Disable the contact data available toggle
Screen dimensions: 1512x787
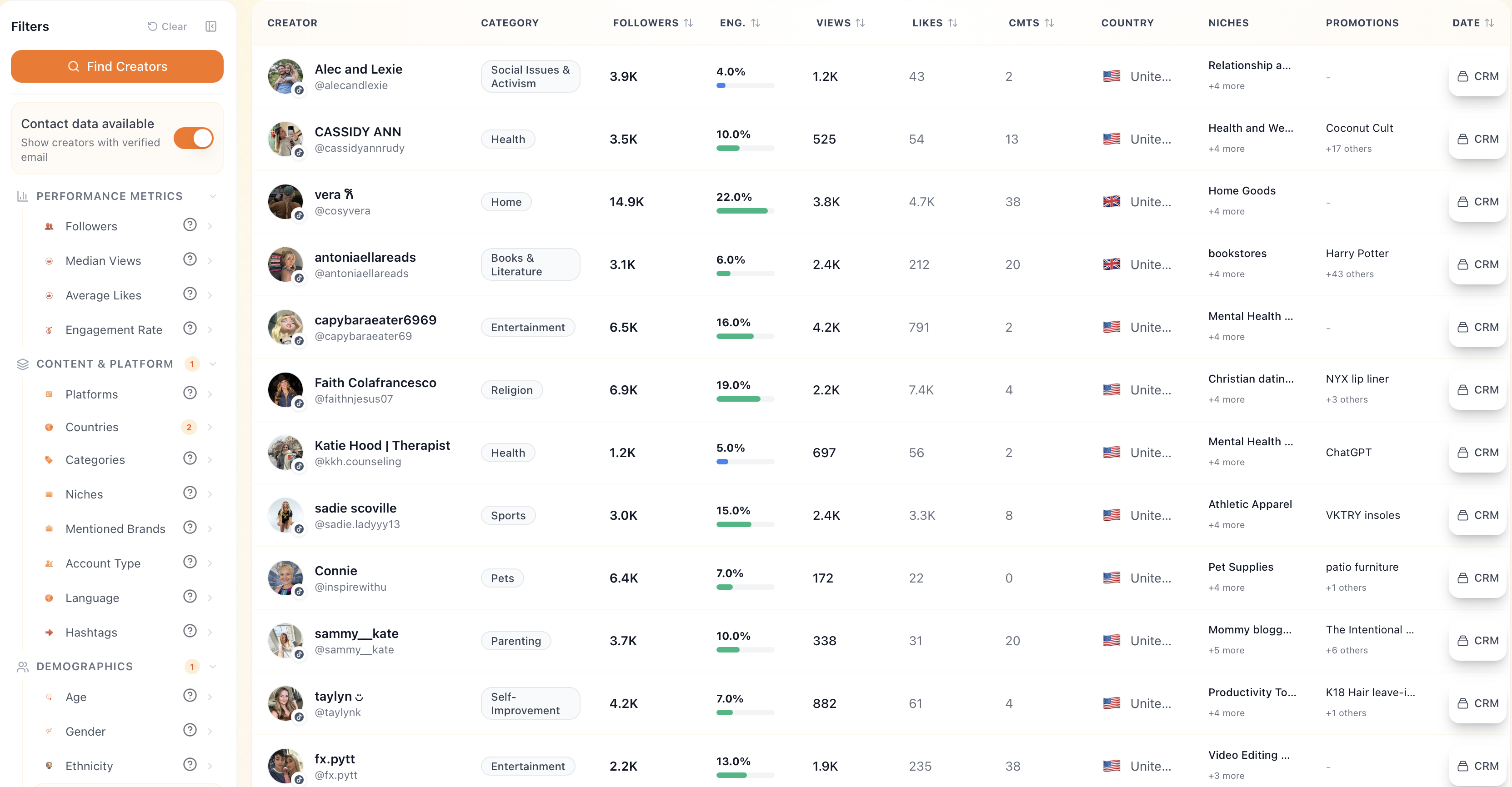pos(194,138)
